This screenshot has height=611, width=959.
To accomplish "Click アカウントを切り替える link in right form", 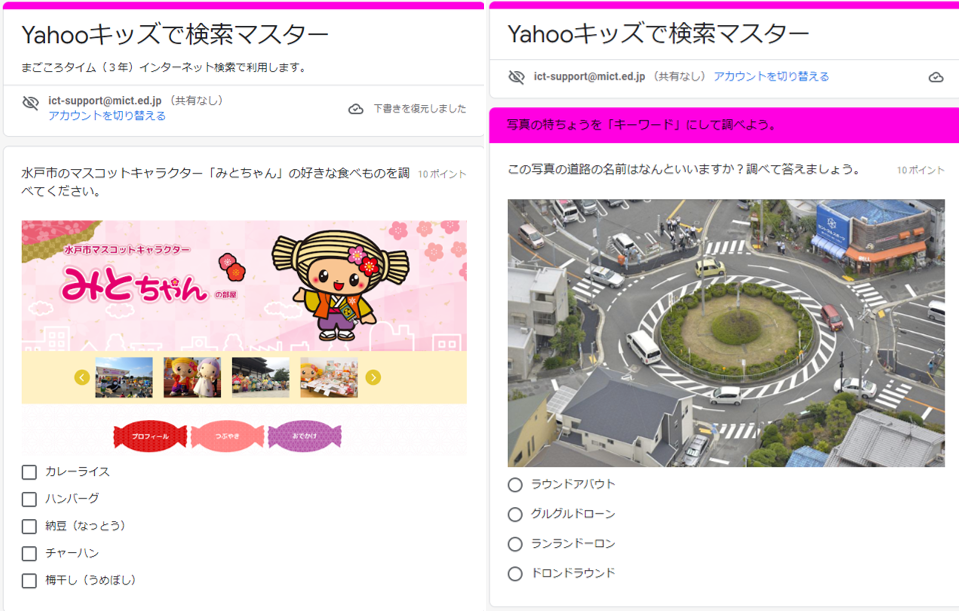I will 771,76.
